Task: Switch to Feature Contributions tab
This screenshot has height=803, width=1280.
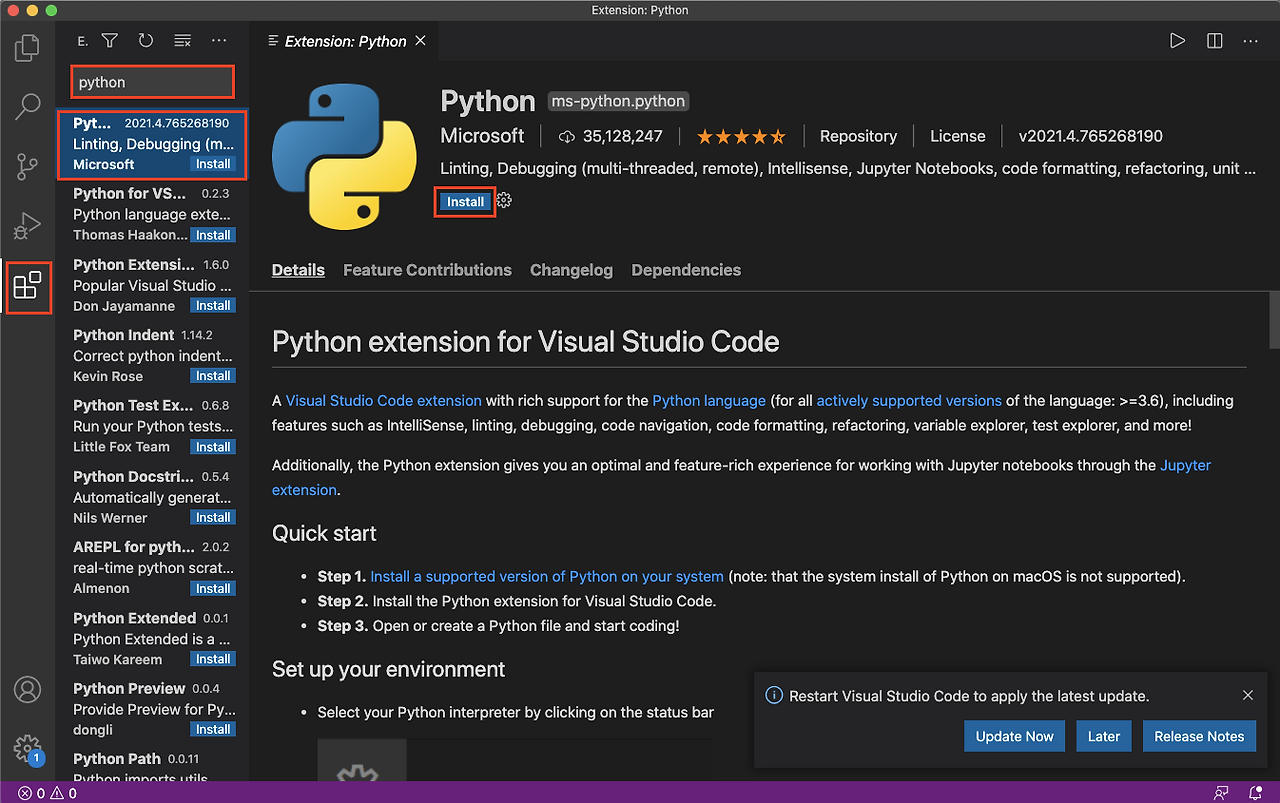Action: pyautogui.click(x=427, y=270)
